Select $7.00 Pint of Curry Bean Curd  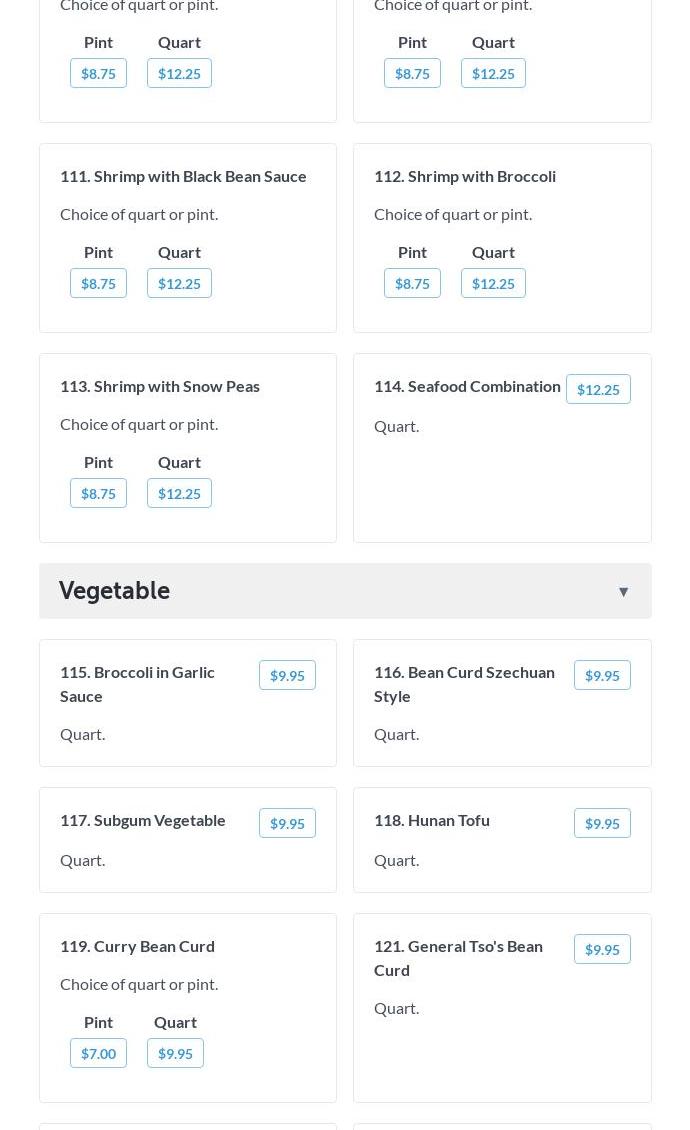click(x=98, y=1054)
